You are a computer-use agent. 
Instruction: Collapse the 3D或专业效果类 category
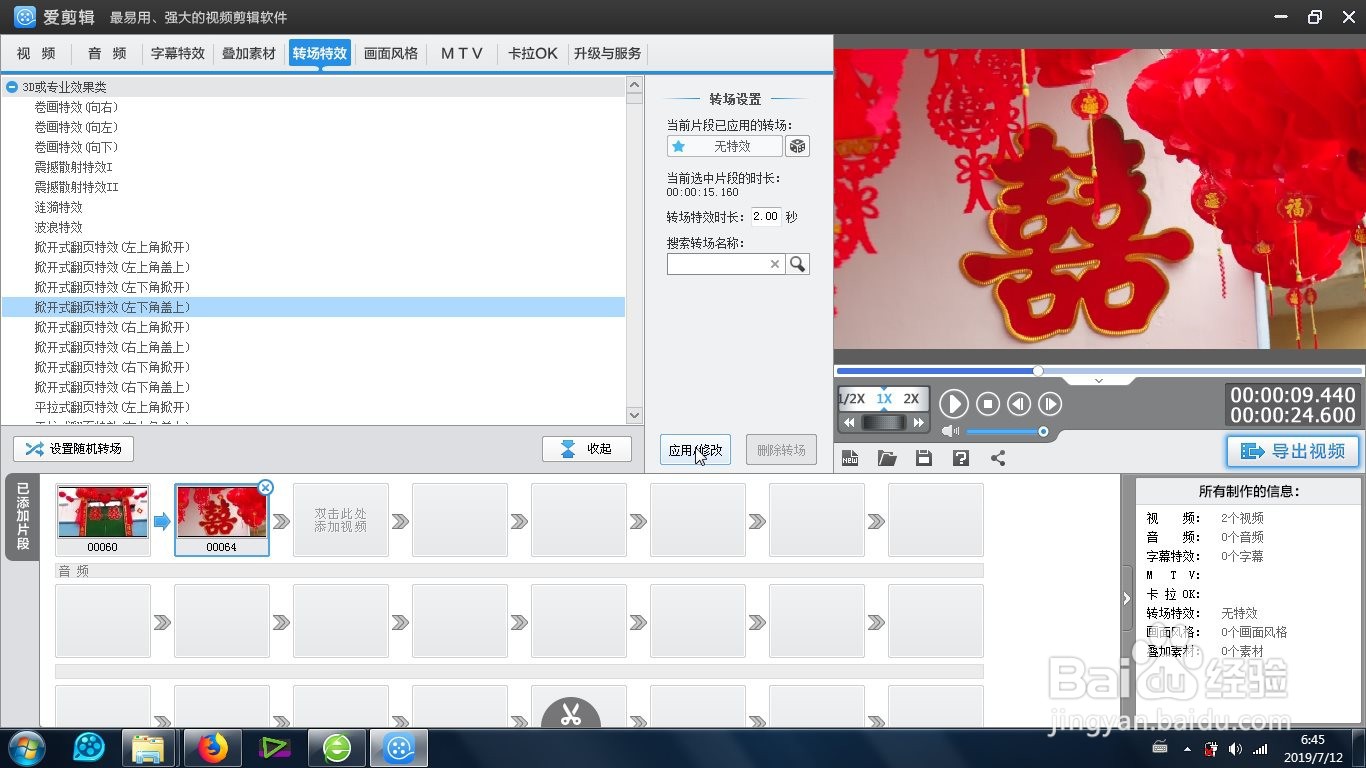tap(11, 87)
